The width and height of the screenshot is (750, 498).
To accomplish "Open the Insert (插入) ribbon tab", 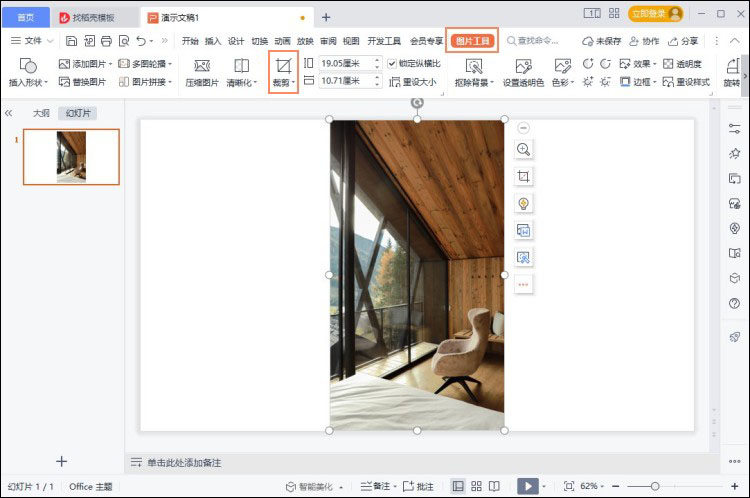I will pos(213,41).
